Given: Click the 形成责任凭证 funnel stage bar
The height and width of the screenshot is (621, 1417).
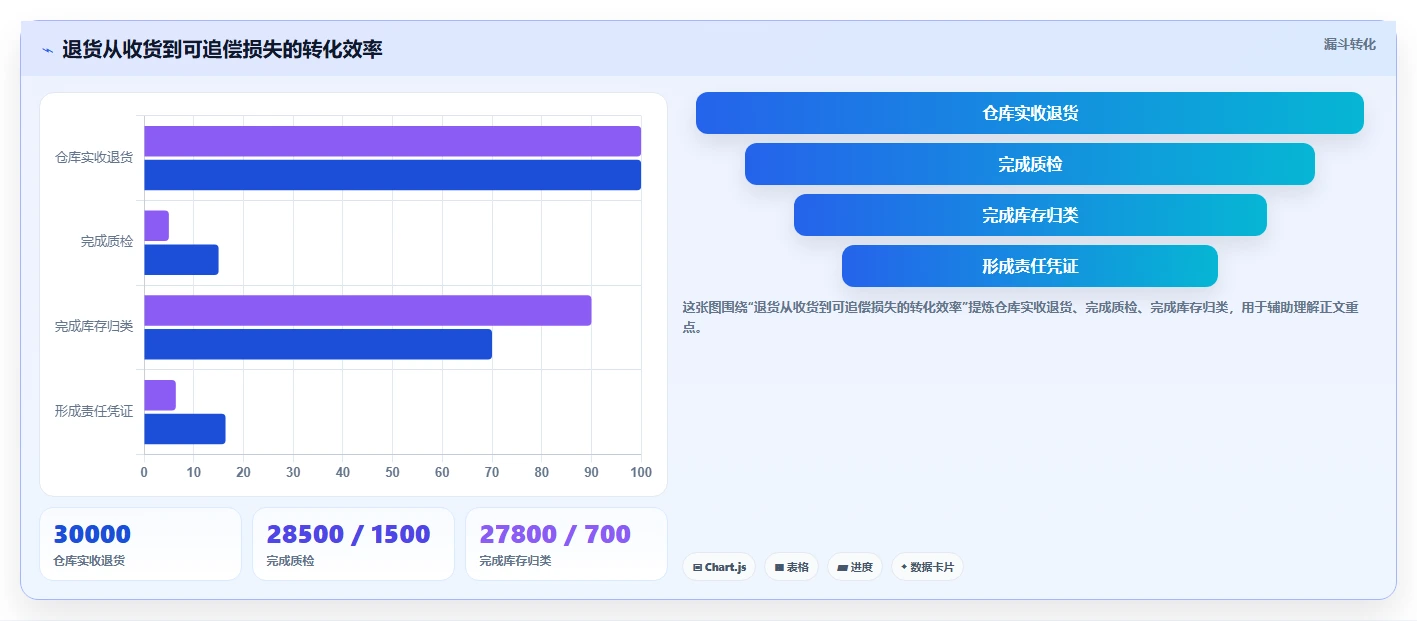Looking at the screenshot, I should coord(1030,266).
